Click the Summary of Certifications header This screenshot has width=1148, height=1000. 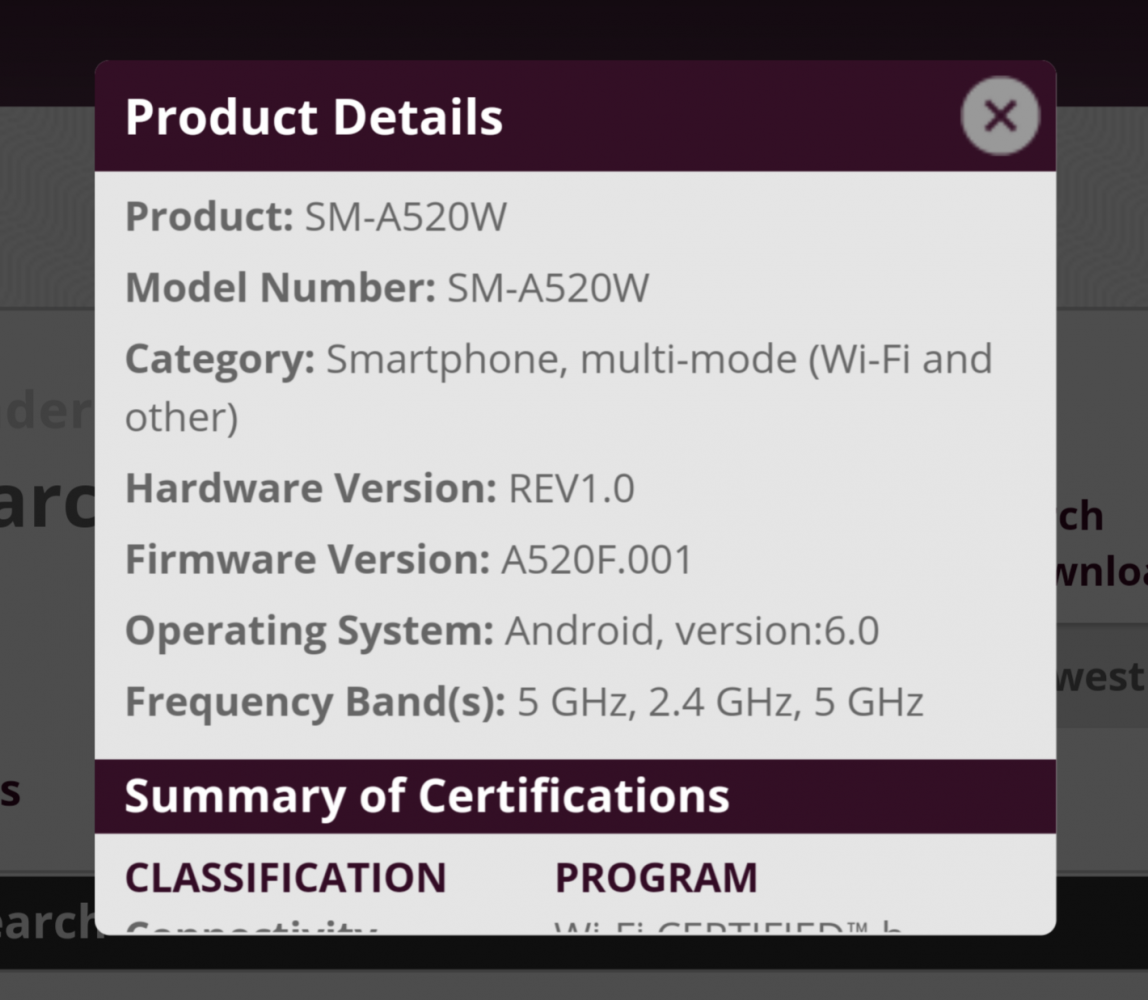pyautogui.click(x=427, y=796)
